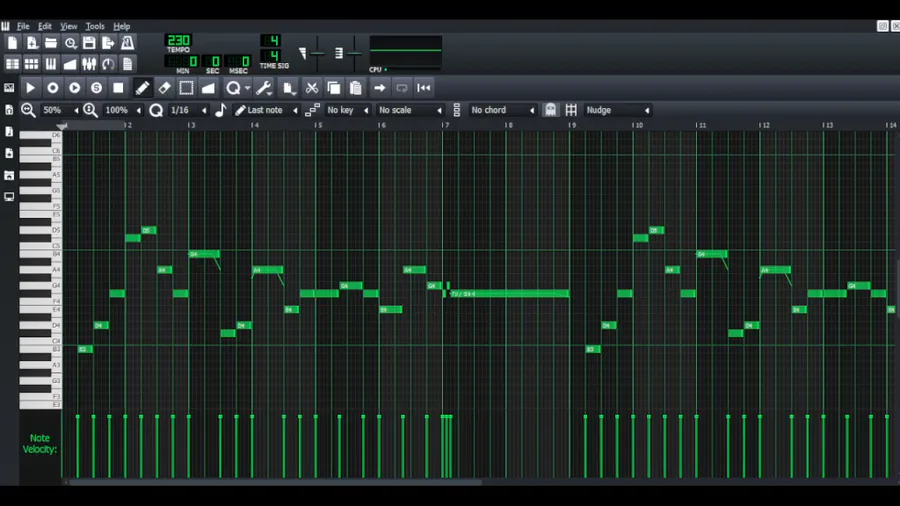The height and width of the screenshot is (506, 900).
Task: Show the Piano Roll keys icon
Action: pos(51,64)
